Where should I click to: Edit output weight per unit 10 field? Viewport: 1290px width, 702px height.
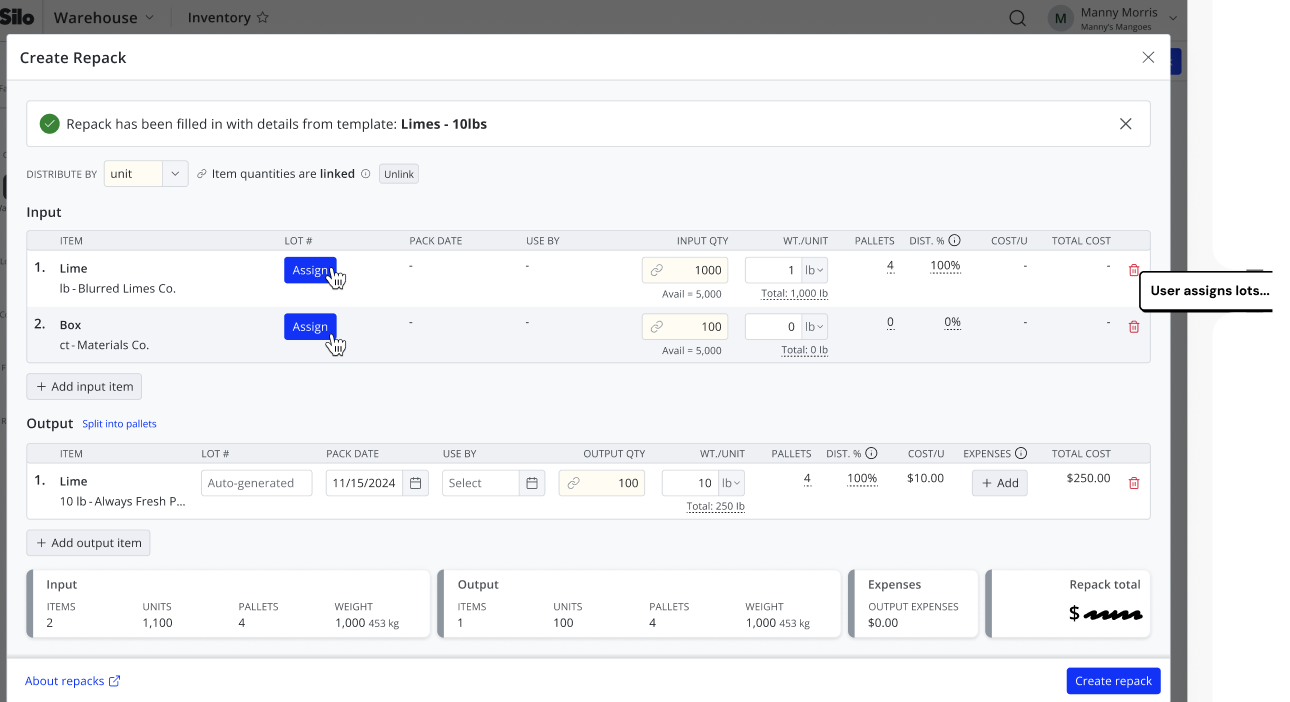tap(690, 483)
